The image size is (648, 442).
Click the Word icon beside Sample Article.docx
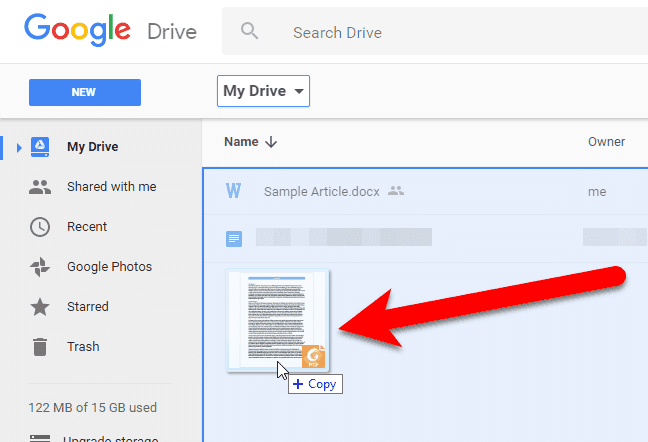pos(233,191)
